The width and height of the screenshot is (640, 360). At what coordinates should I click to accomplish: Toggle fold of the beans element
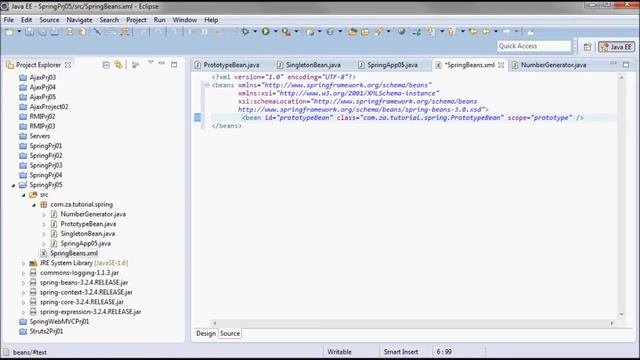pos(207,85)
